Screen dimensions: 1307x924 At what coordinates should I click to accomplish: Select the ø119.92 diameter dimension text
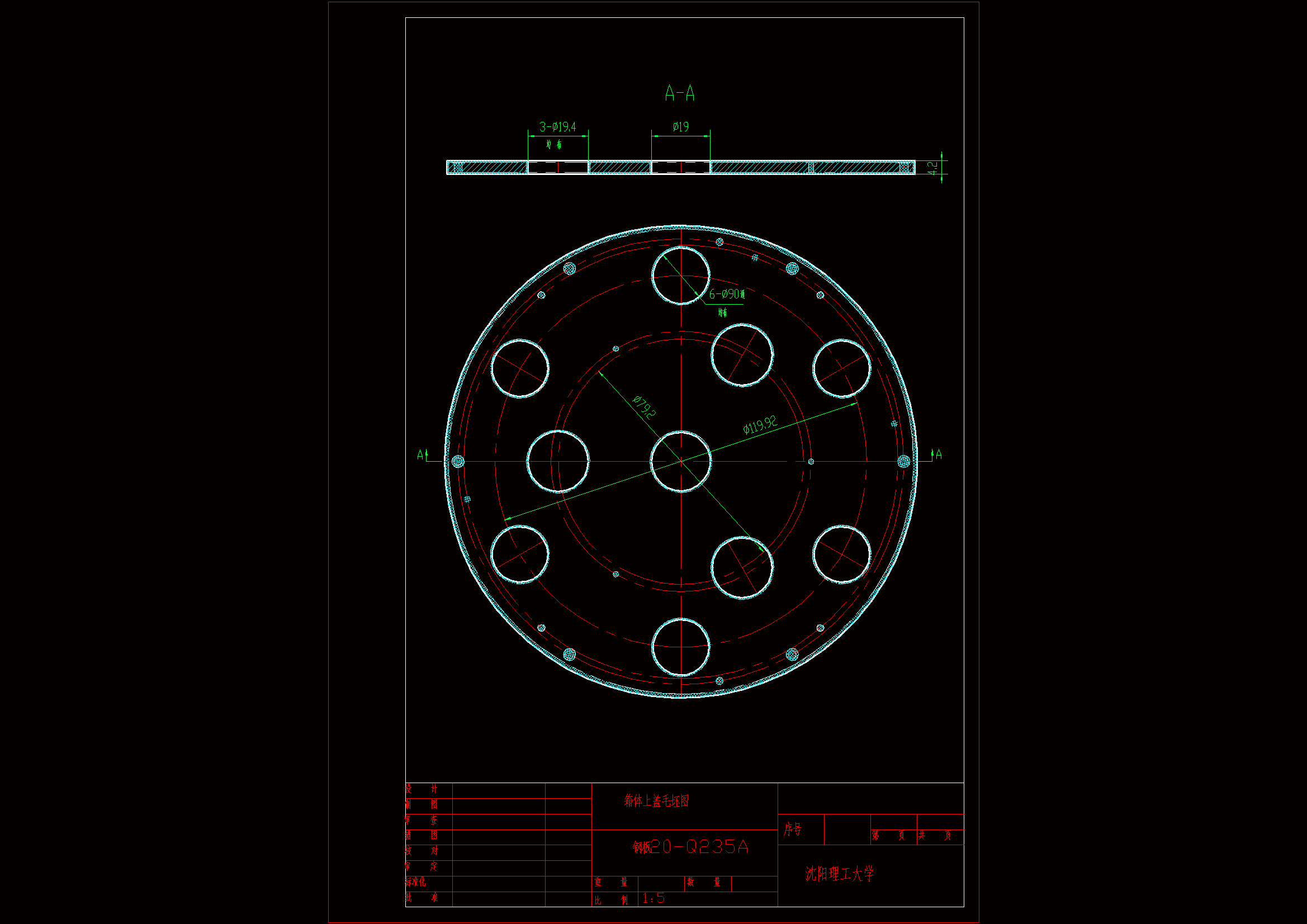760,425
